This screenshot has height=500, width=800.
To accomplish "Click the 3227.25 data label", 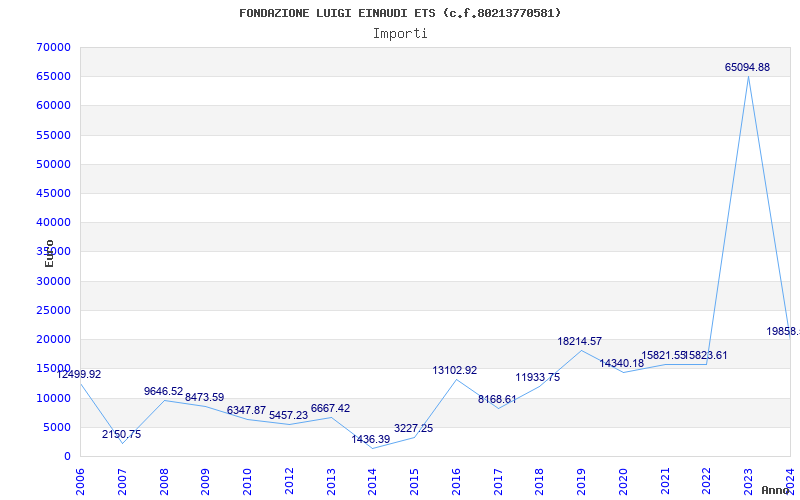I will pyautogui.click(x=413, y=429).
